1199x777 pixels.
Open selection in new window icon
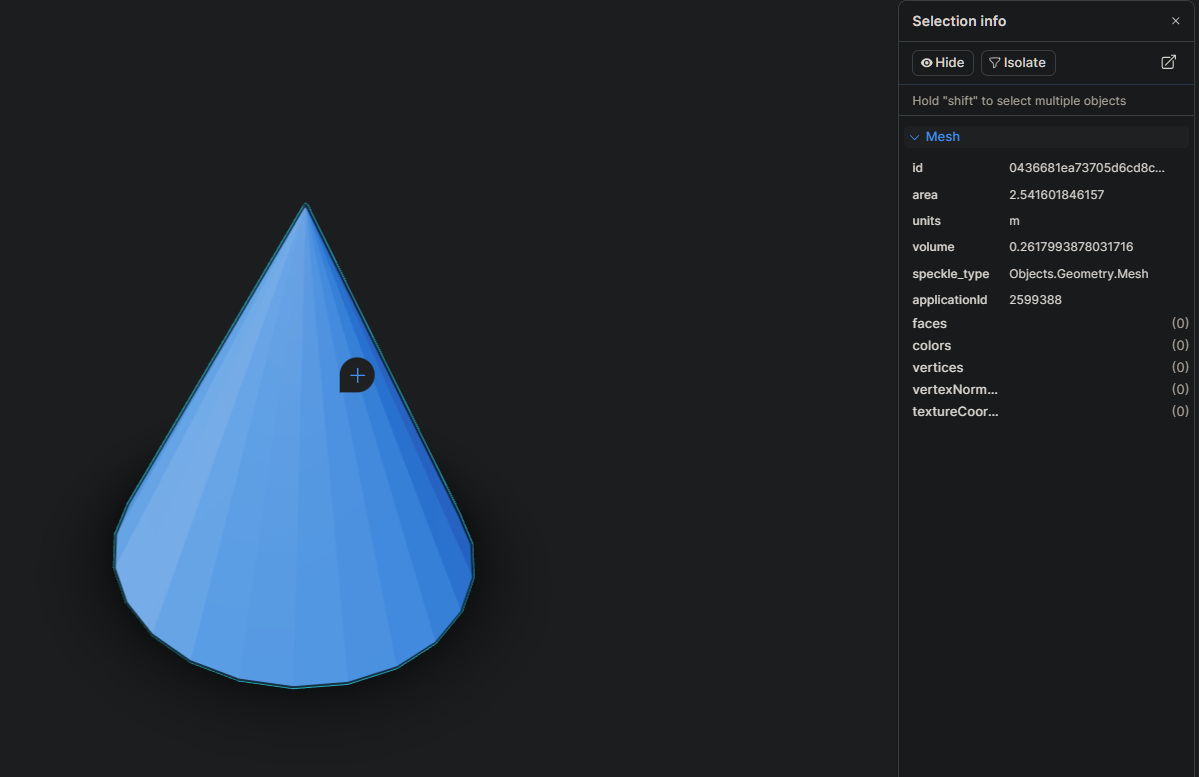(1168, 62)
